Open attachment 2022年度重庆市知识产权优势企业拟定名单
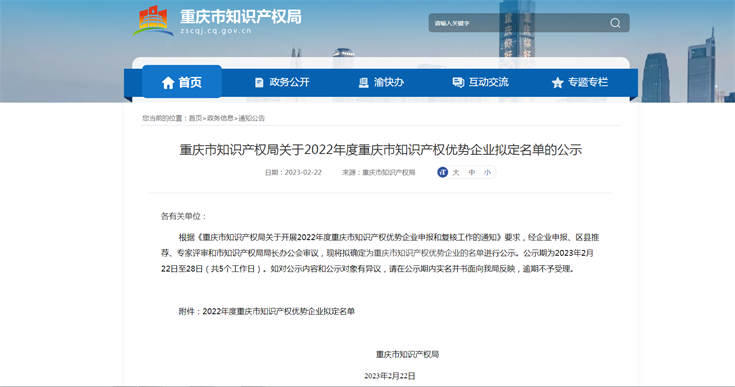Viewport: 735px width, 387px height. point(278,311)
